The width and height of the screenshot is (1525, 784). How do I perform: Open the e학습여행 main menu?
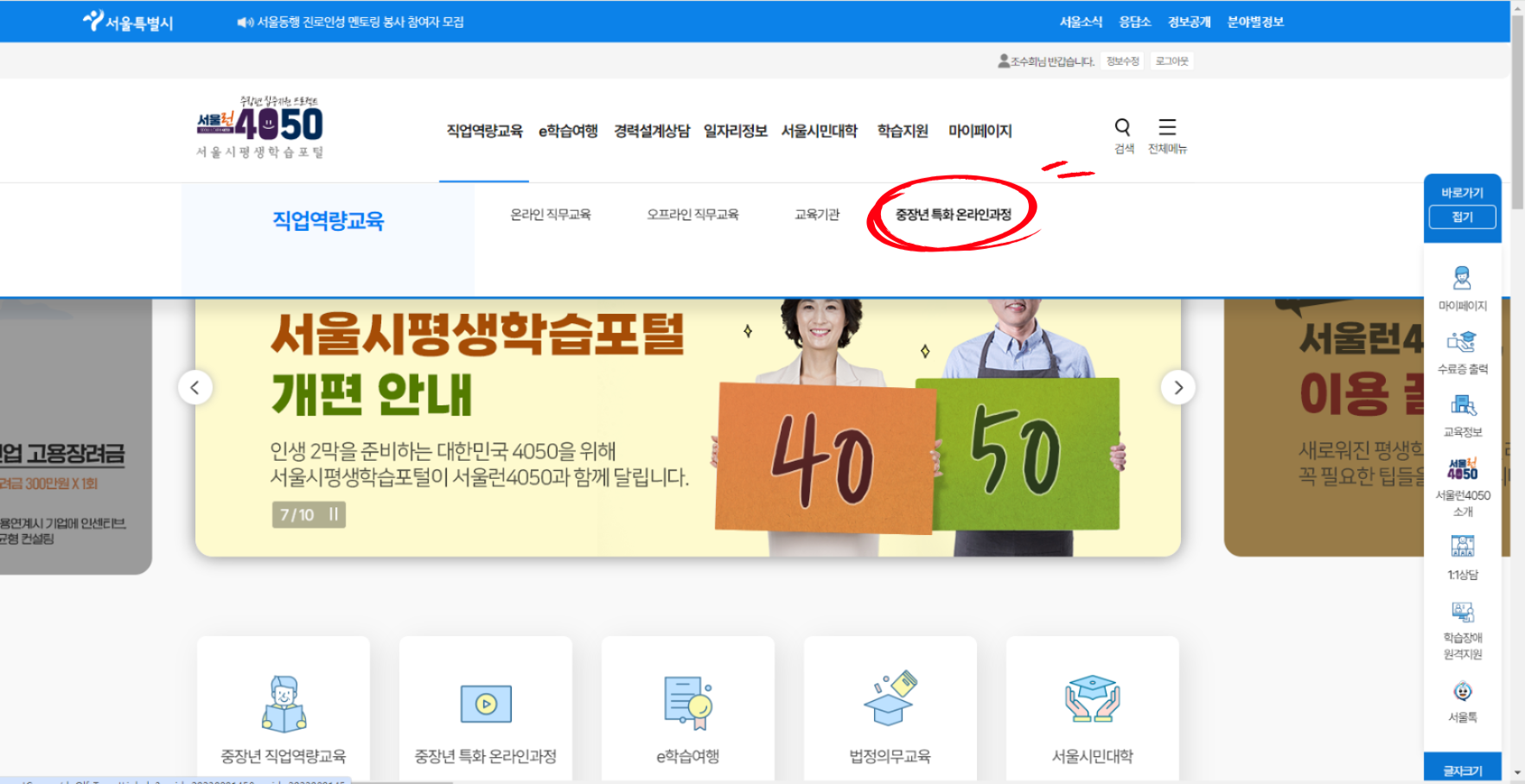pyautogui.click(x=569, y=131)
